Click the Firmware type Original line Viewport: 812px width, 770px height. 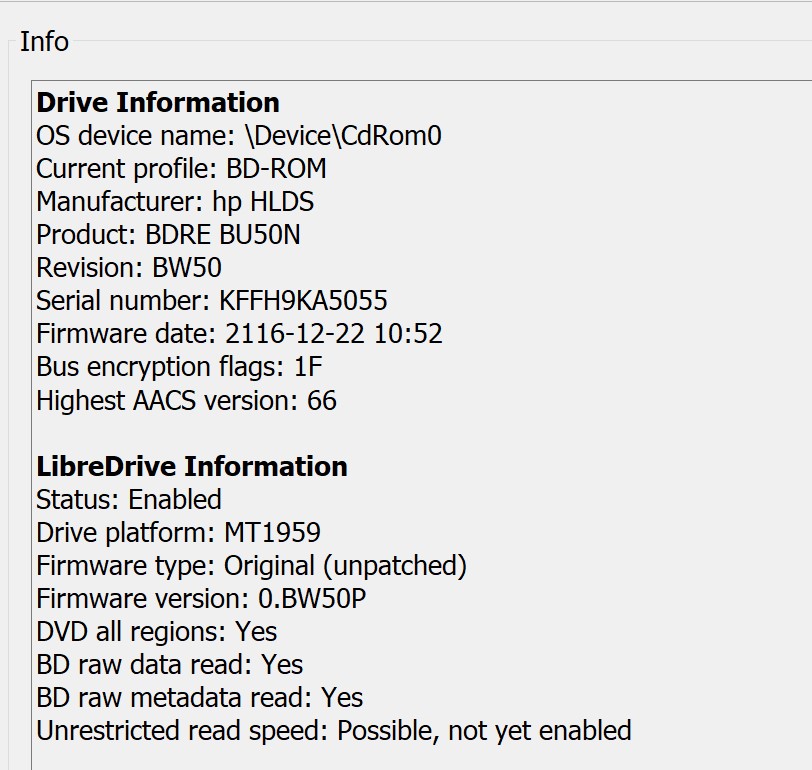[x=252, y=566]
